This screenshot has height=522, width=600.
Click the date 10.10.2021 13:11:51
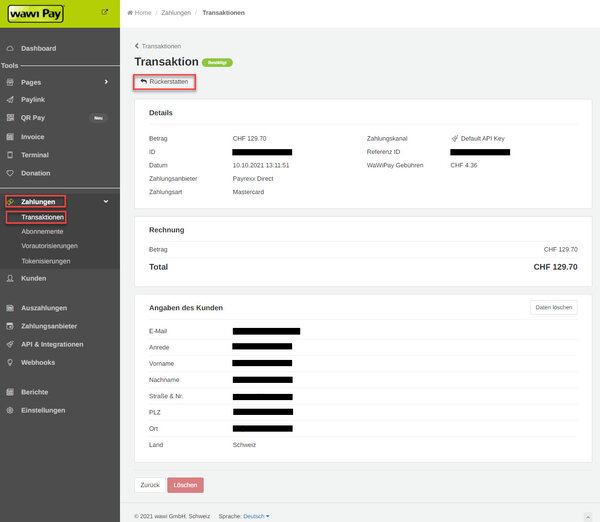coord(261,165)
